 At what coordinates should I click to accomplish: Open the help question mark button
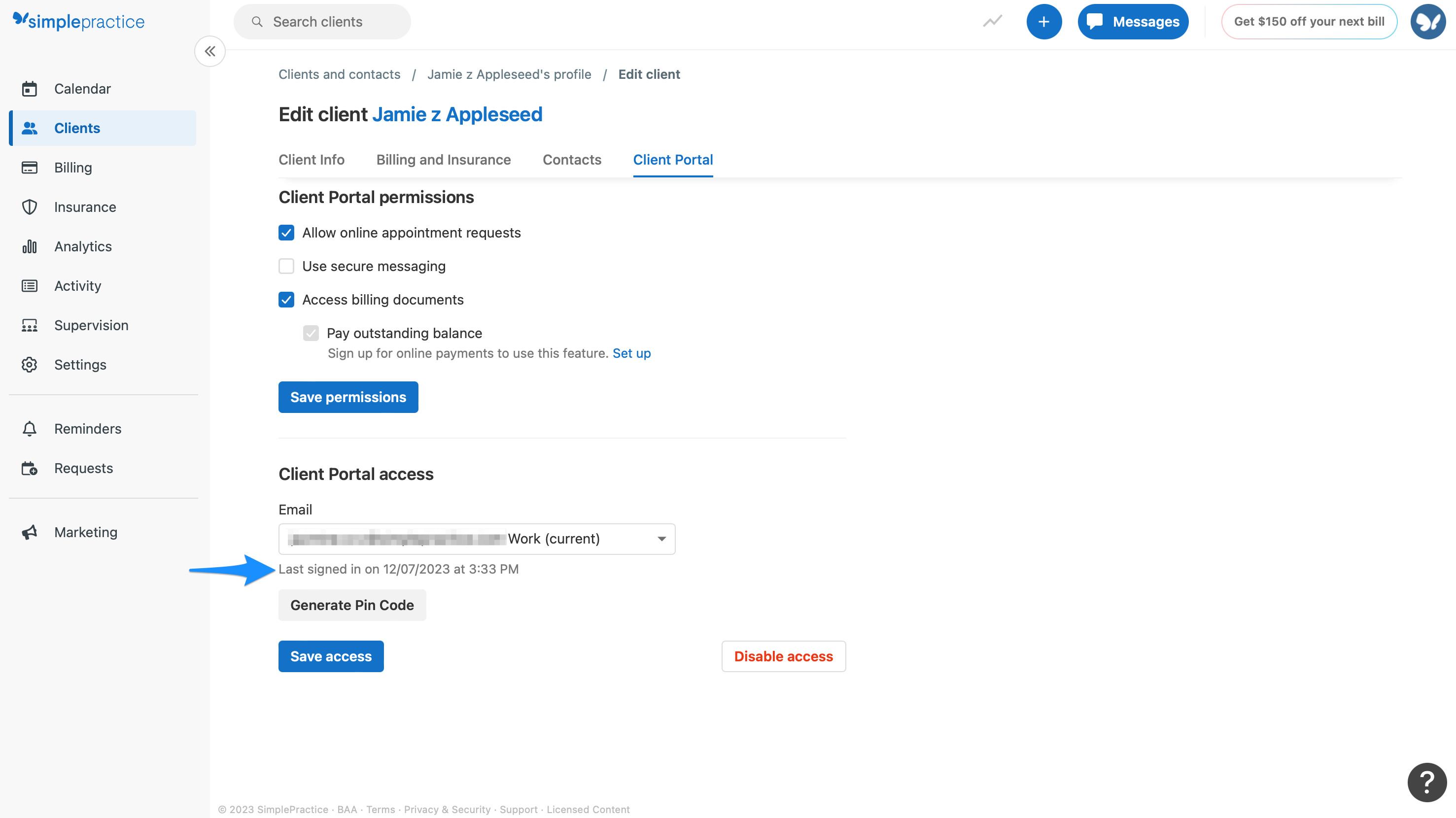pos(1426,782)
